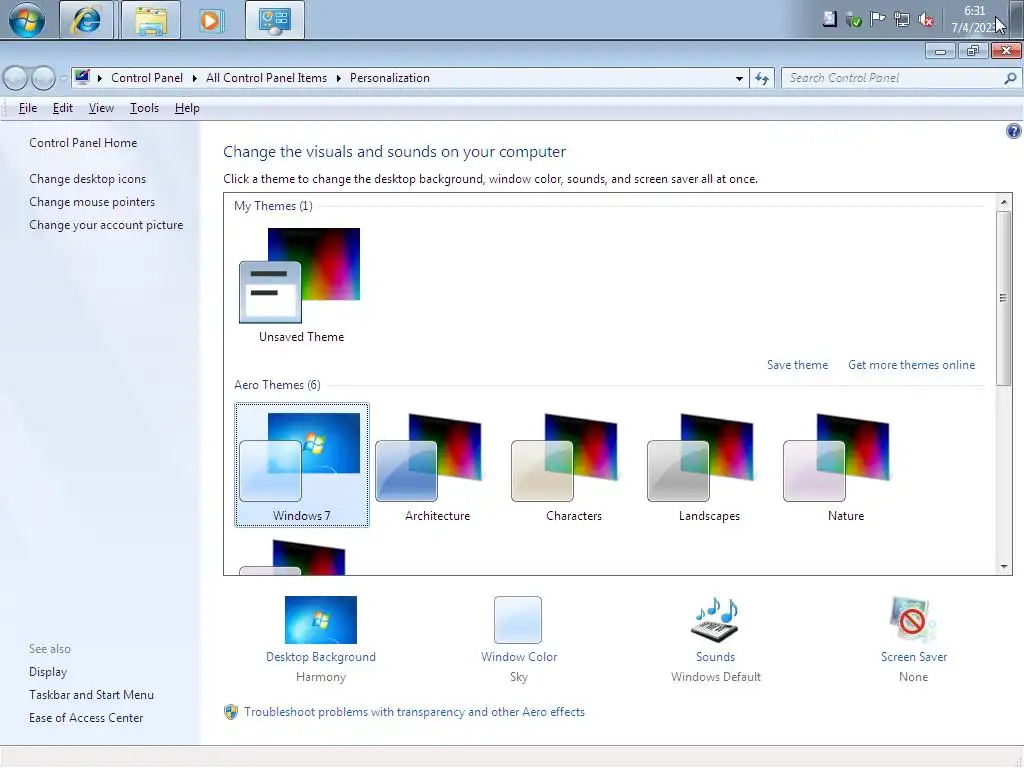Expand the arrow before Control Panel breadcrumb

(x=100, y=78)
